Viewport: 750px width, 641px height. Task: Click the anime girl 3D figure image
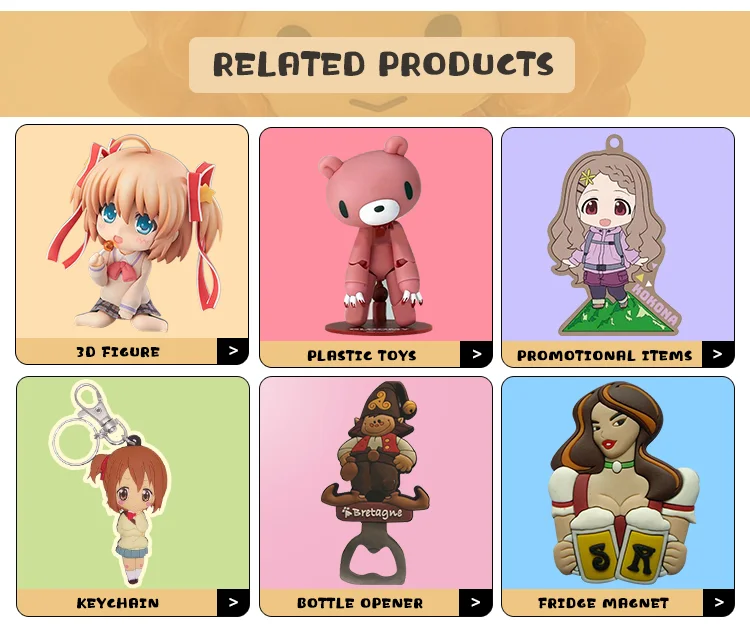pos(135,233)
